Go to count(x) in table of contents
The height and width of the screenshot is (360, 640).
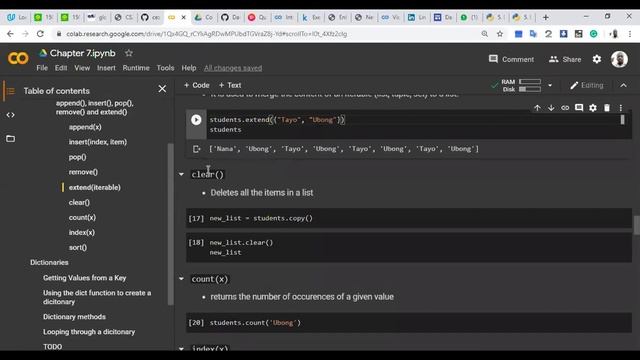click(x=82, y=218)
